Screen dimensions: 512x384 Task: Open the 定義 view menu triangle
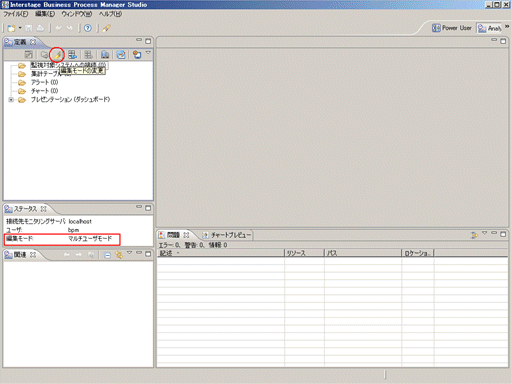tap(148, 53)
